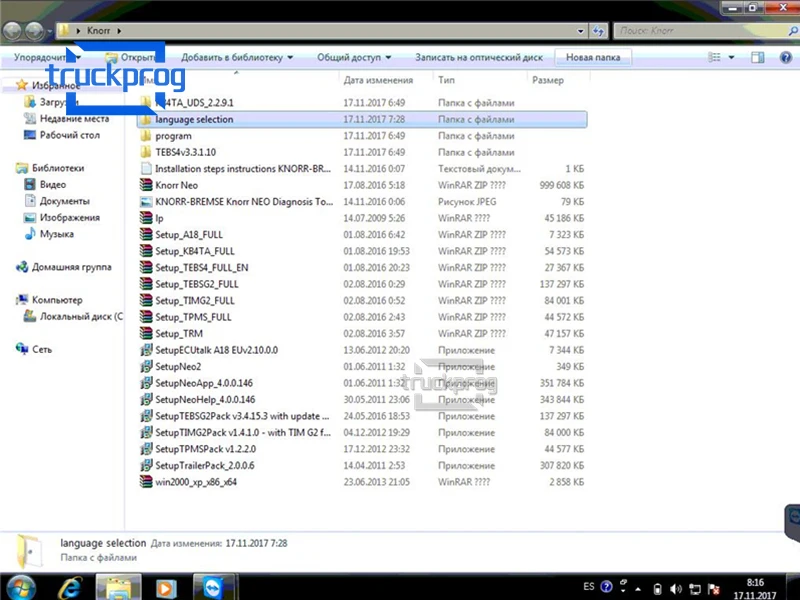Click the SetupECUtalk A18 installer icon
The image size is (800, 600).
(x=146, y=350)
